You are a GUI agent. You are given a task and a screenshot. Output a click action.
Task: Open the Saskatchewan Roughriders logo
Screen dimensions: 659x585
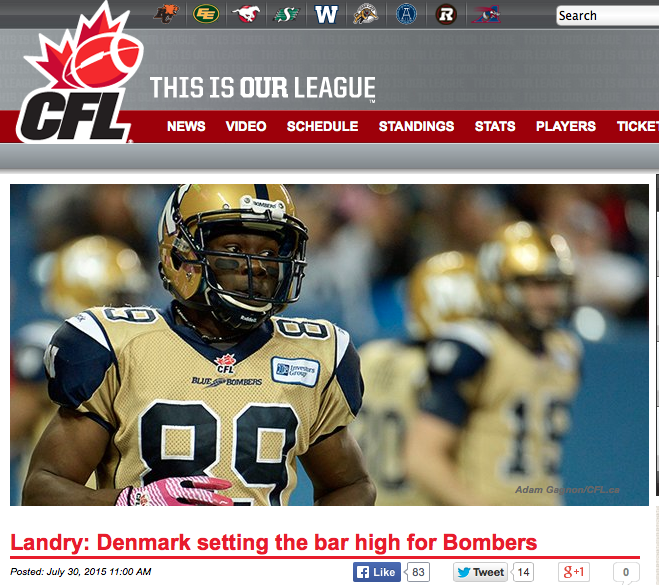[286, 15]
